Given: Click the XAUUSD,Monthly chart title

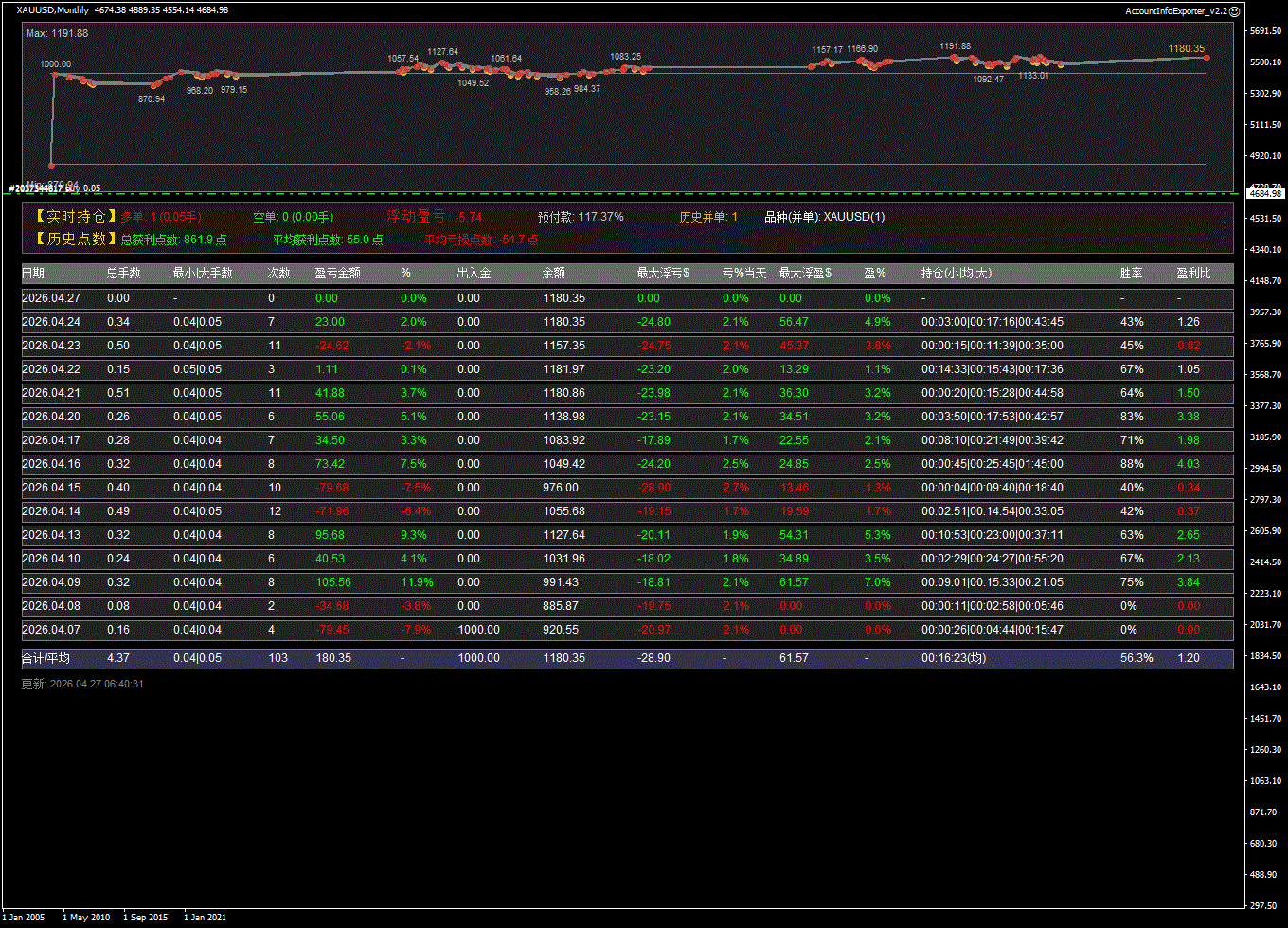Looking at the screenshot, I should (x=53, y=10).
